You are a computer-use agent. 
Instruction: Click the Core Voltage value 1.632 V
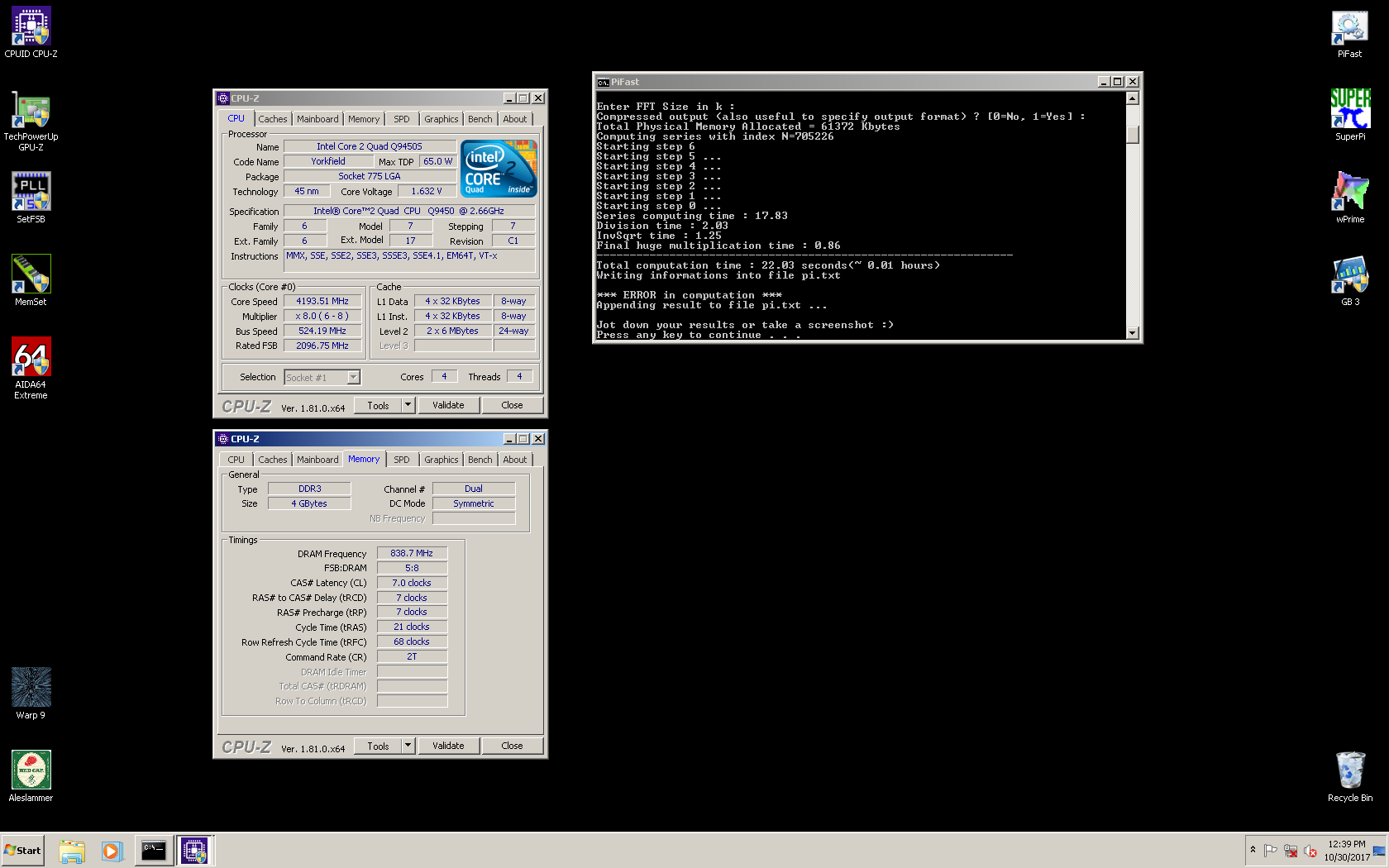coord(427,192)
